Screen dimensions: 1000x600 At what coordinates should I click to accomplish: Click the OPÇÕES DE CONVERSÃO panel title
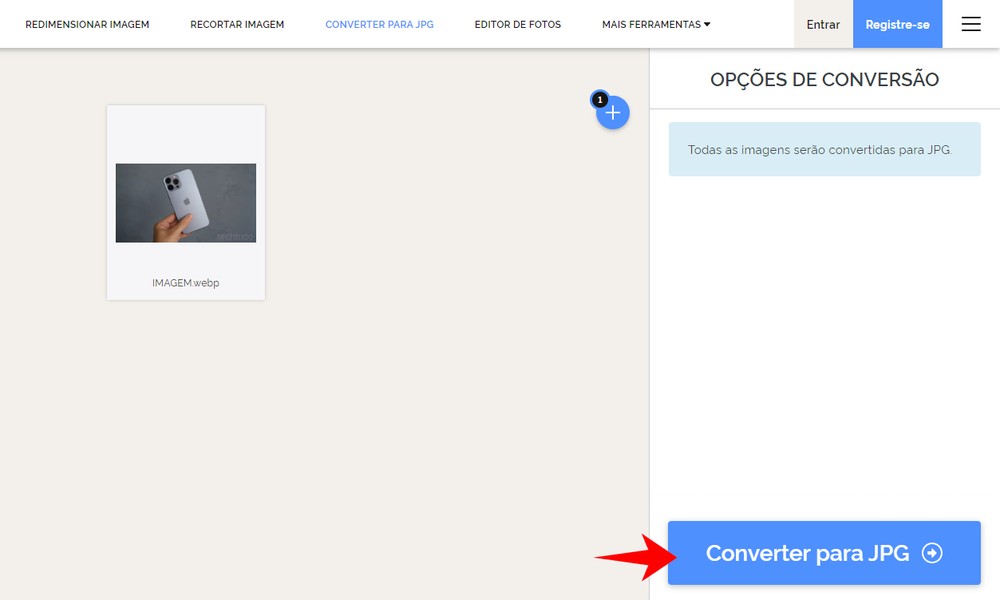tap(824, 78)
